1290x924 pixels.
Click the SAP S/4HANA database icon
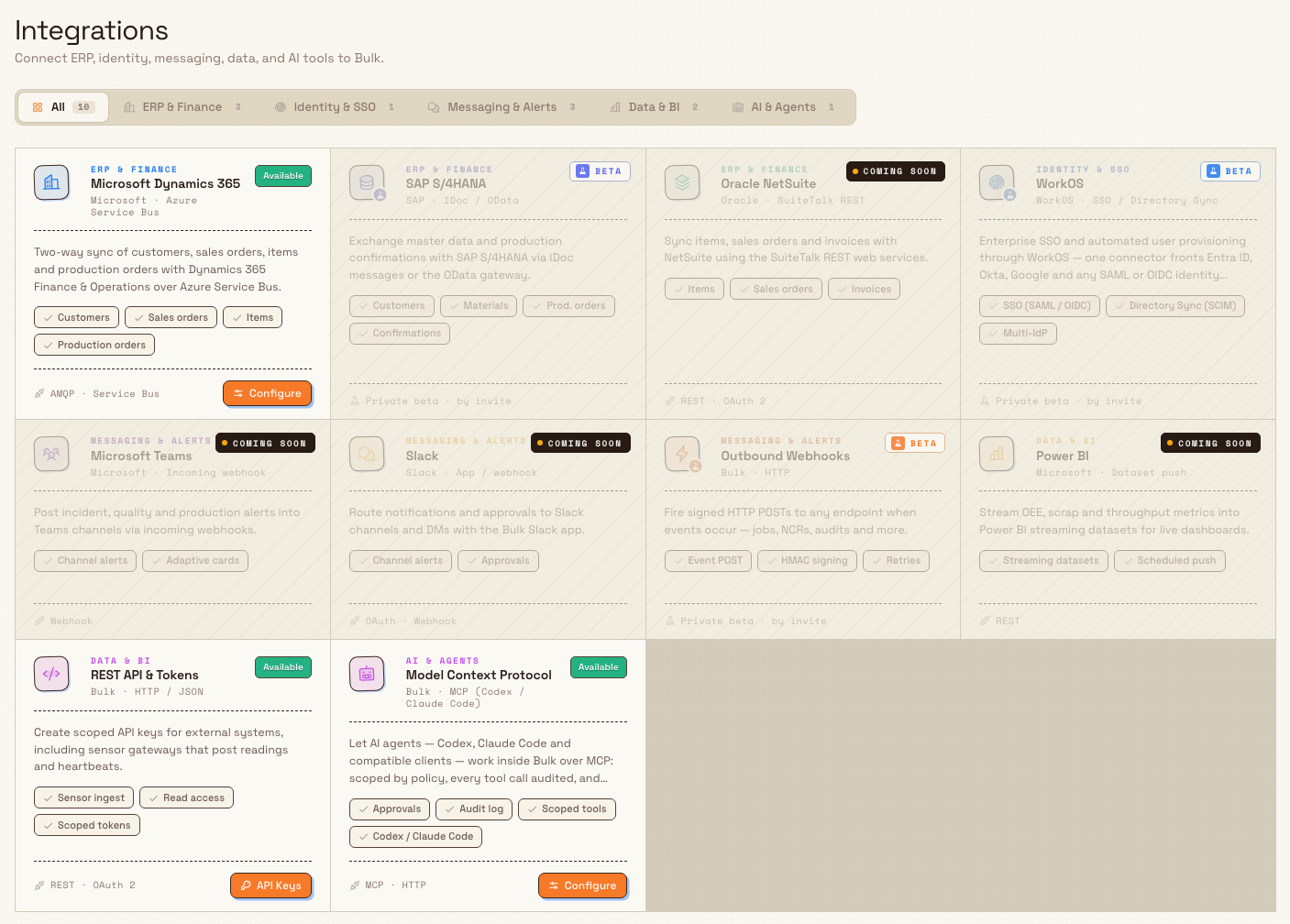(367, 182)
